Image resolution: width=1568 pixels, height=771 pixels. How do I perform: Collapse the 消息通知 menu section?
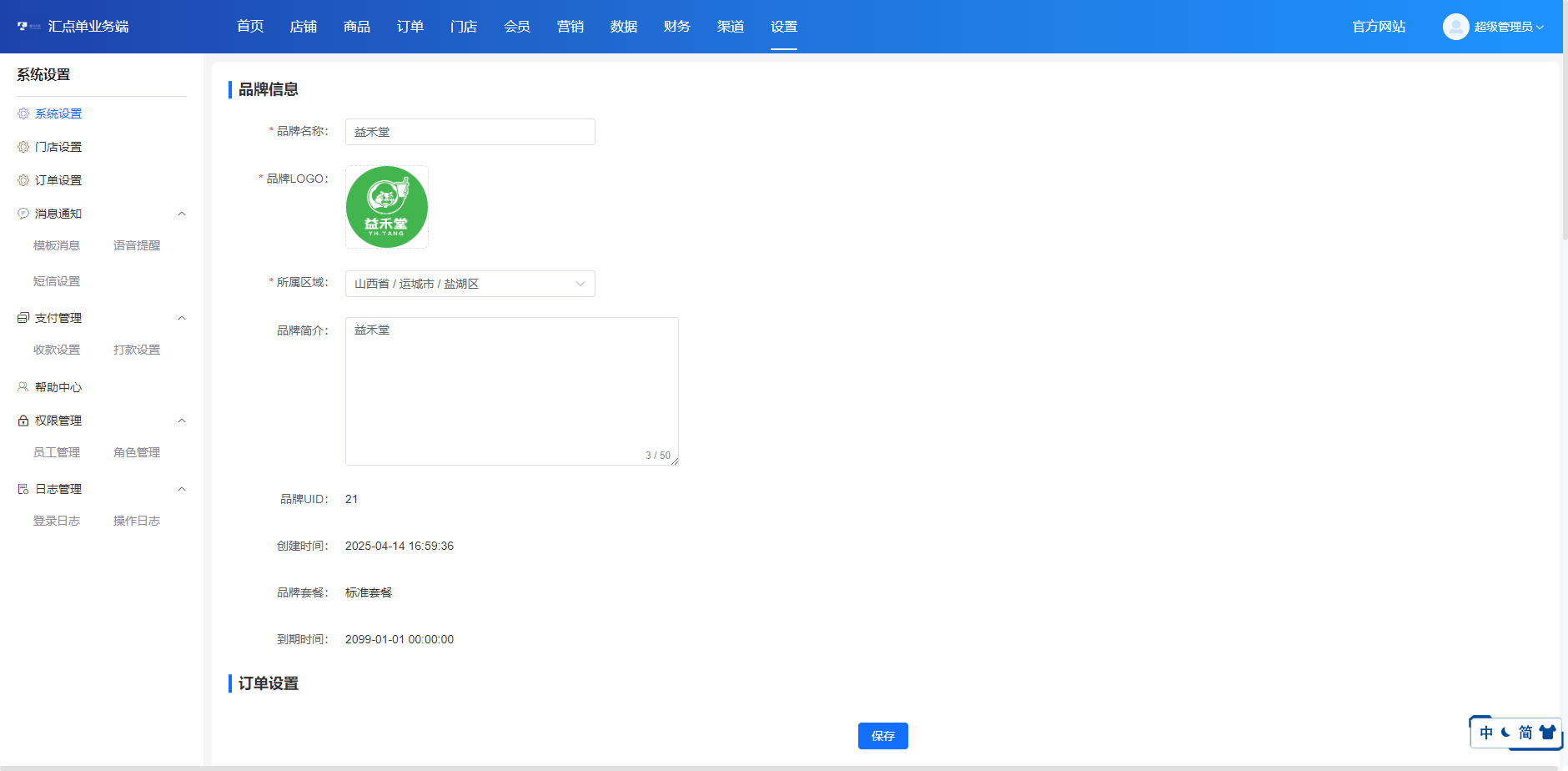(182, 214)
